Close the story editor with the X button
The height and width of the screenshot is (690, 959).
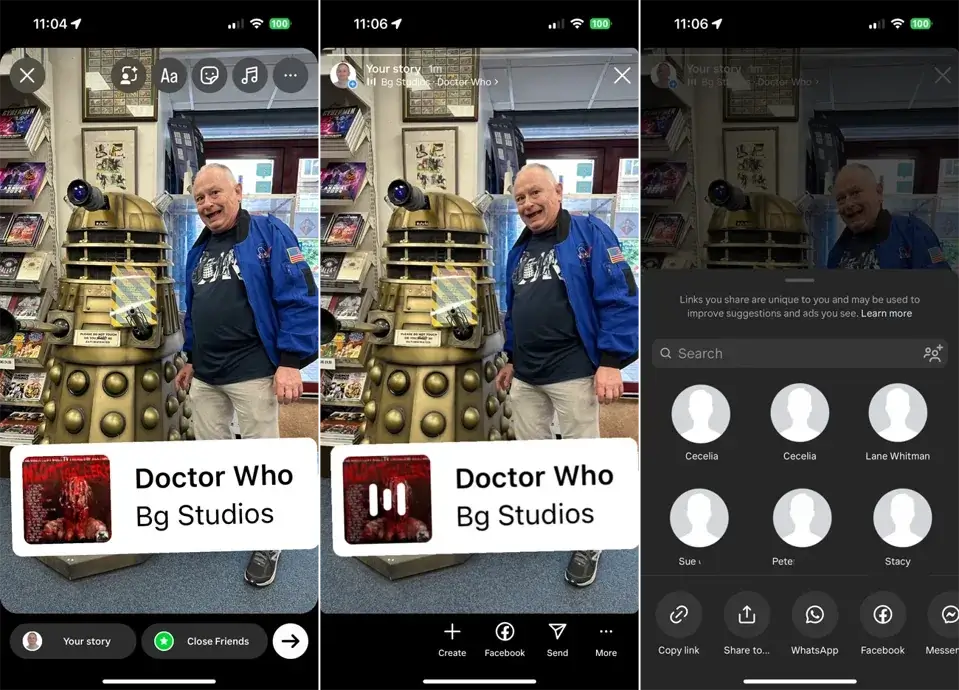[x=27, y=75]
